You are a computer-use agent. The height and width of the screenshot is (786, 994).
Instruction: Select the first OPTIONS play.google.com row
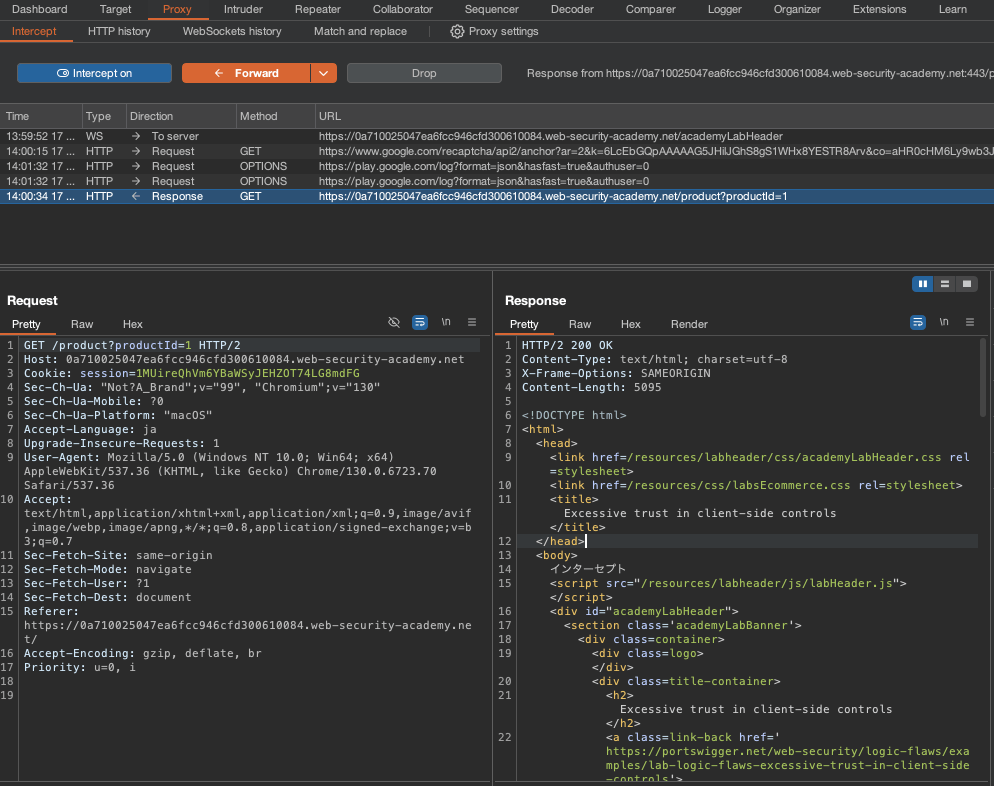click(x=497, y=166)
